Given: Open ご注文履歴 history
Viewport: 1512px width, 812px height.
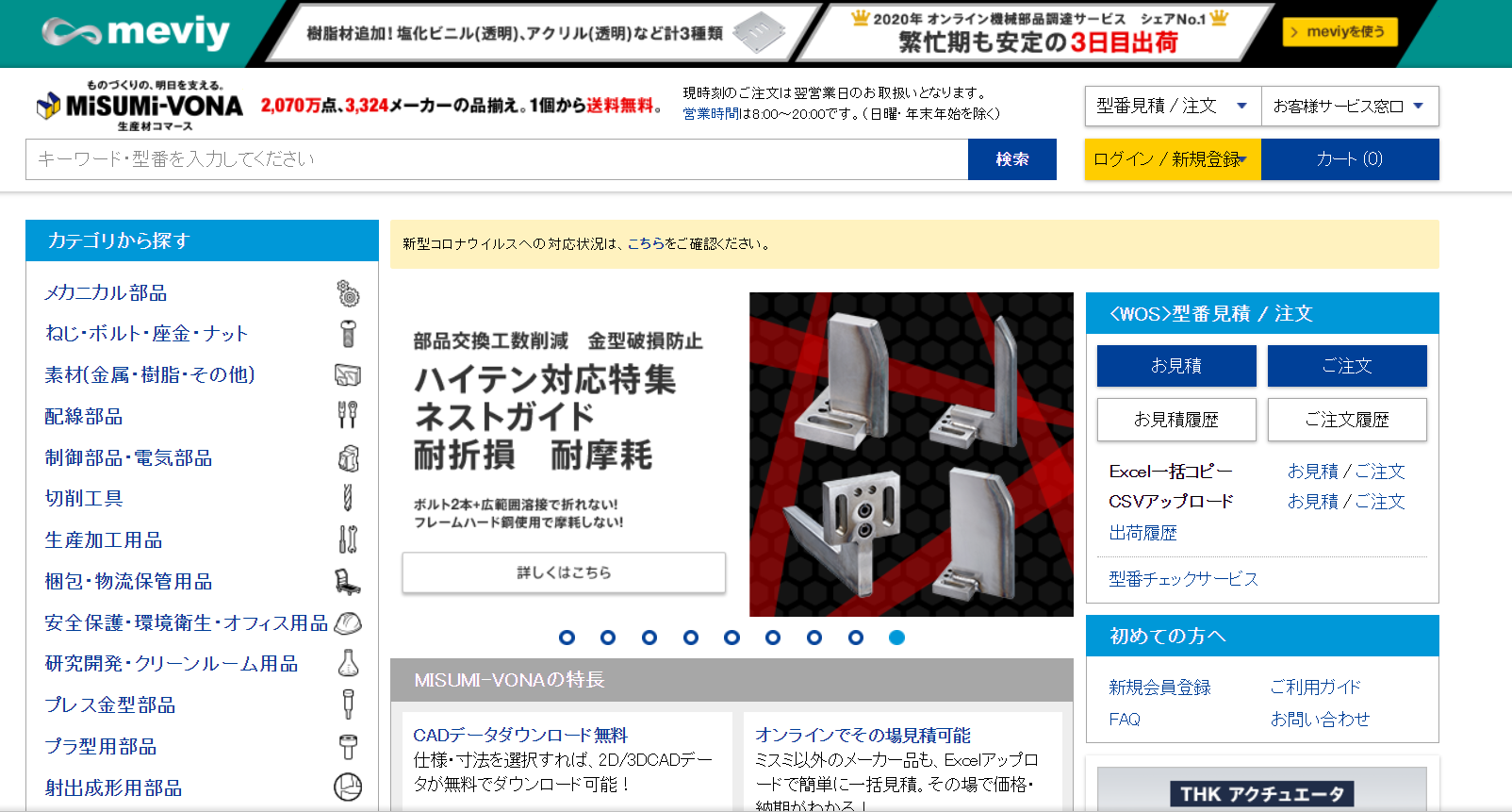Looking at the screenshot, I should point(1347,420).
